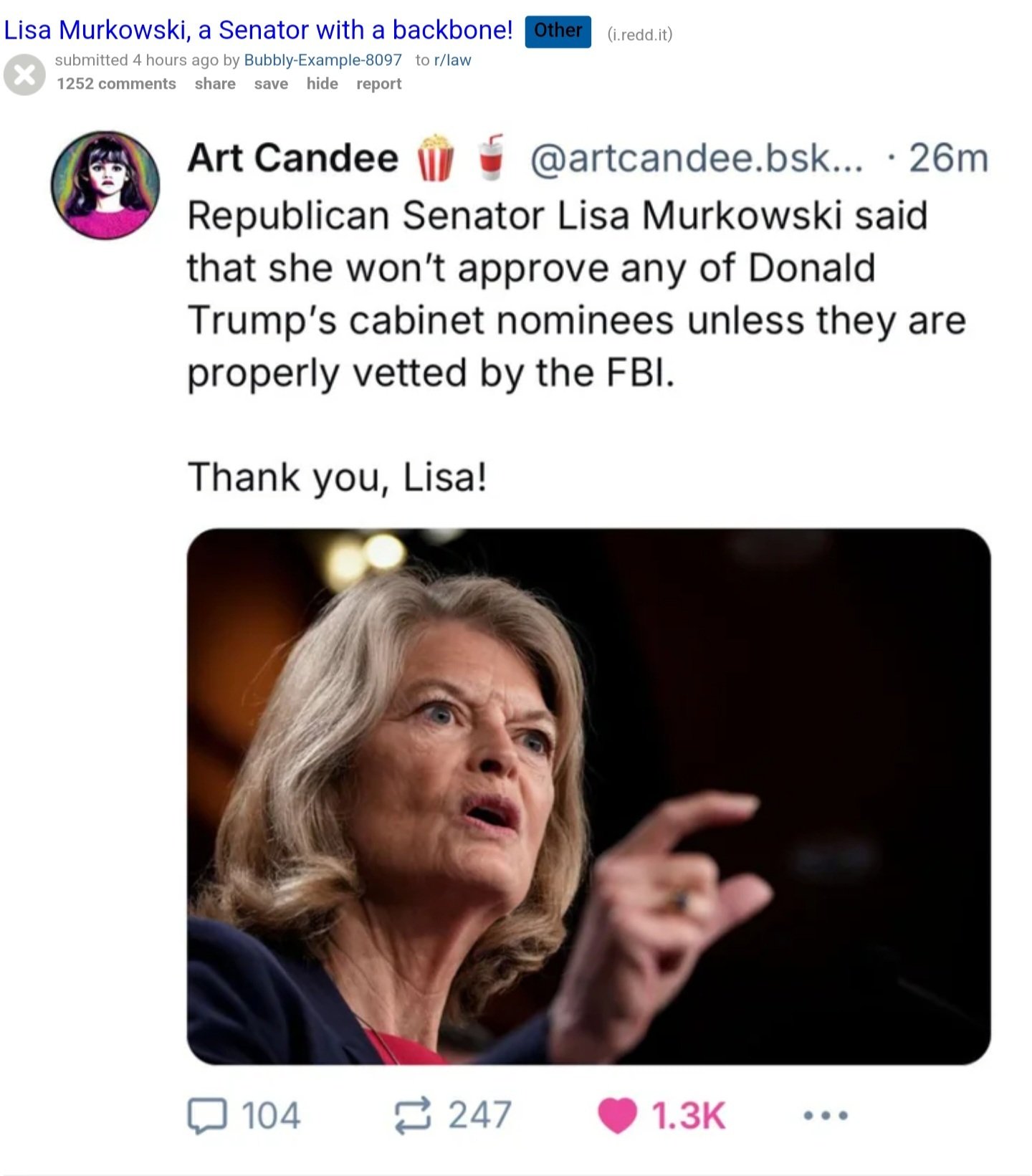Collapse the expanded image with the X icon
1032x1176 pixels.
pyautogui.click(x=24, y=75)
